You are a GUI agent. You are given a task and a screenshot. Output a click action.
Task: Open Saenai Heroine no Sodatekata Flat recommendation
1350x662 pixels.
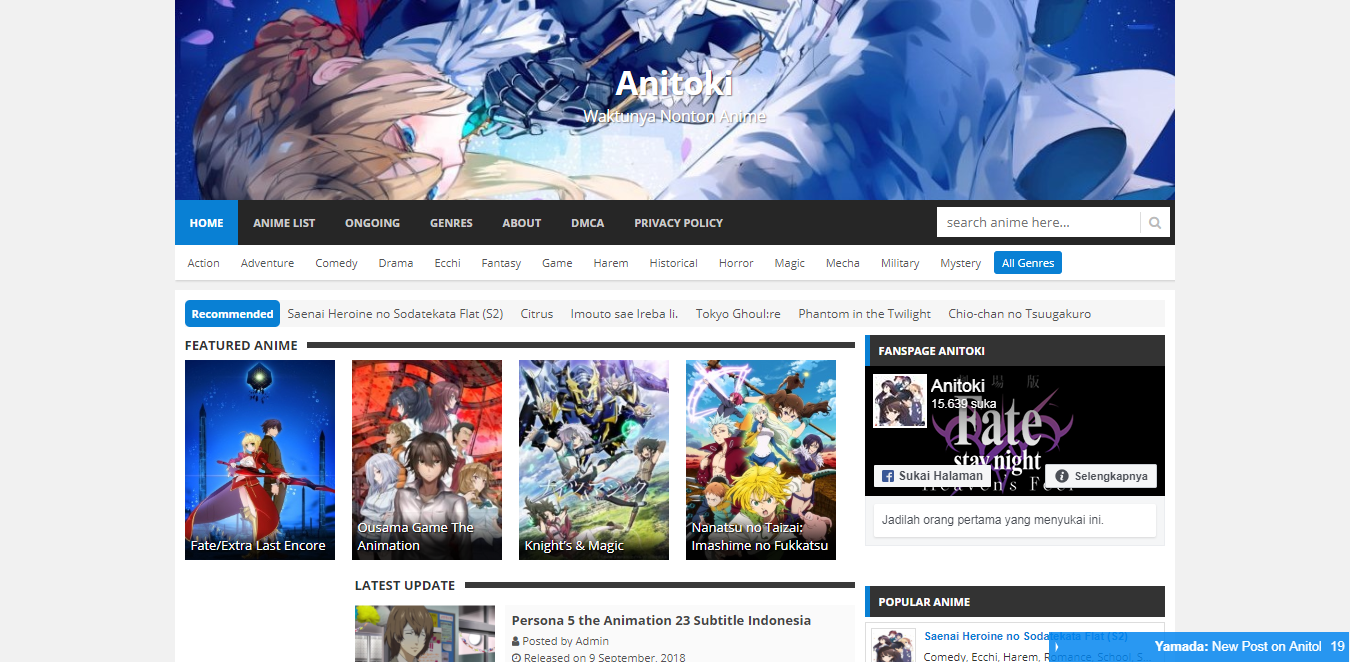coord(395,314)
